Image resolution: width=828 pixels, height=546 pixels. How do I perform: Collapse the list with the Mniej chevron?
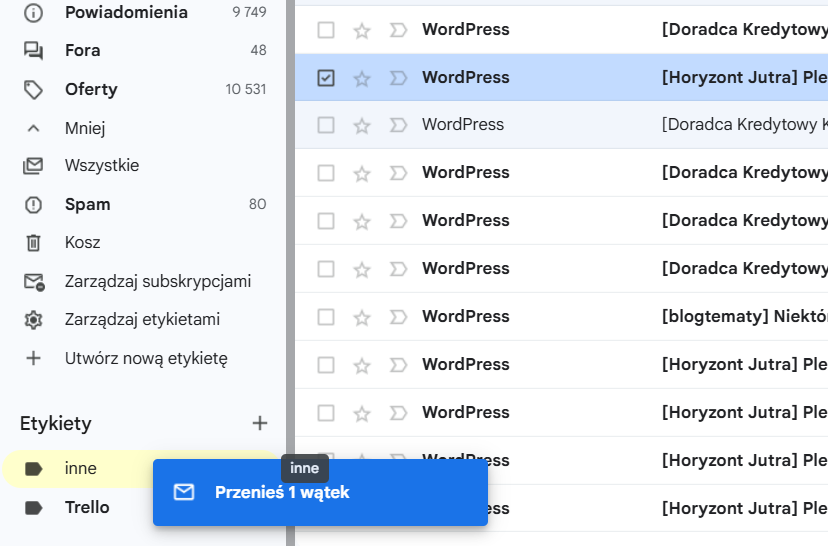33,128
